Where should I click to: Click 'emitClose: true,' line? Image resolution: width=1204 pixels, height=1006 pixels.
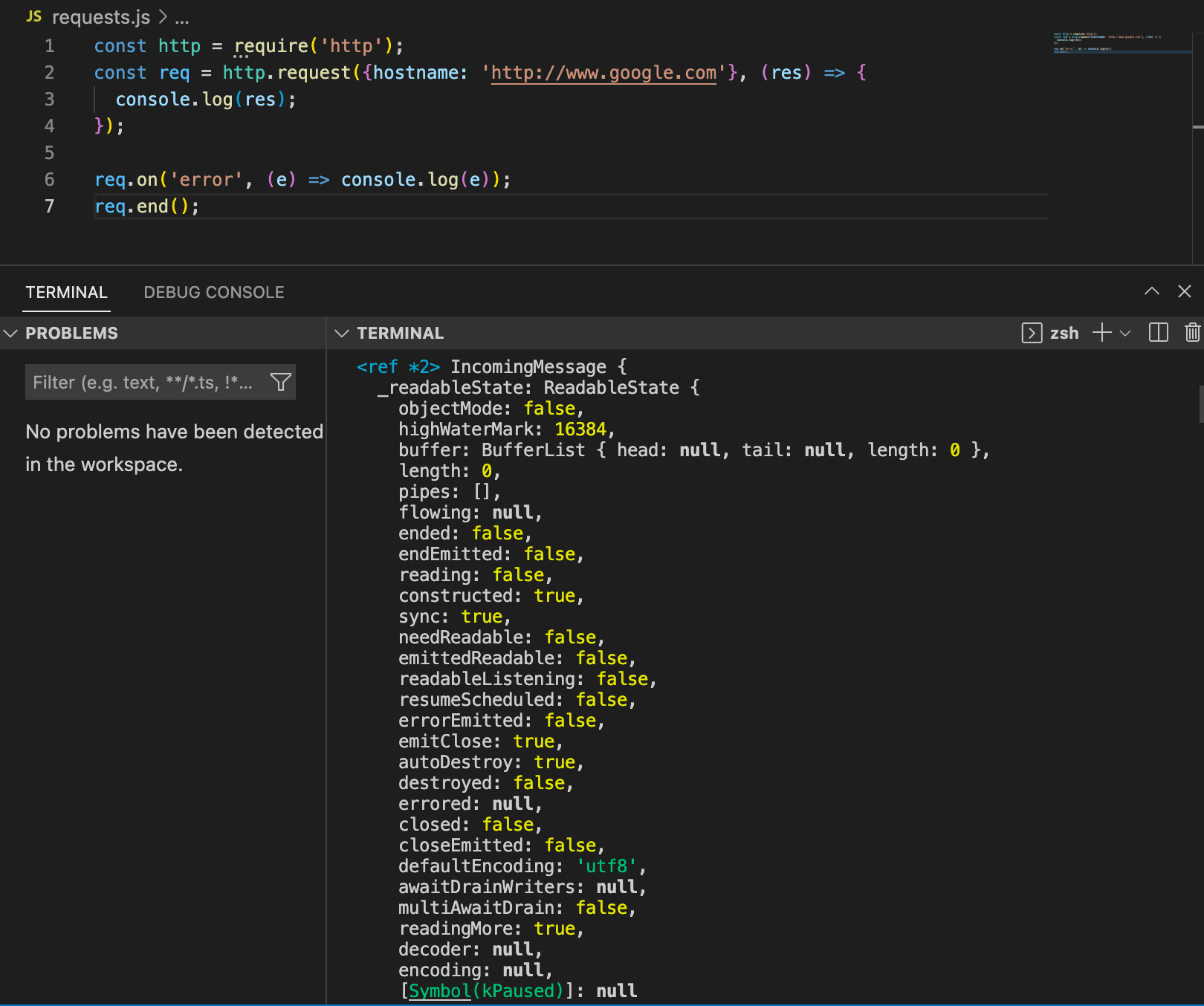[x=481, y=741]
